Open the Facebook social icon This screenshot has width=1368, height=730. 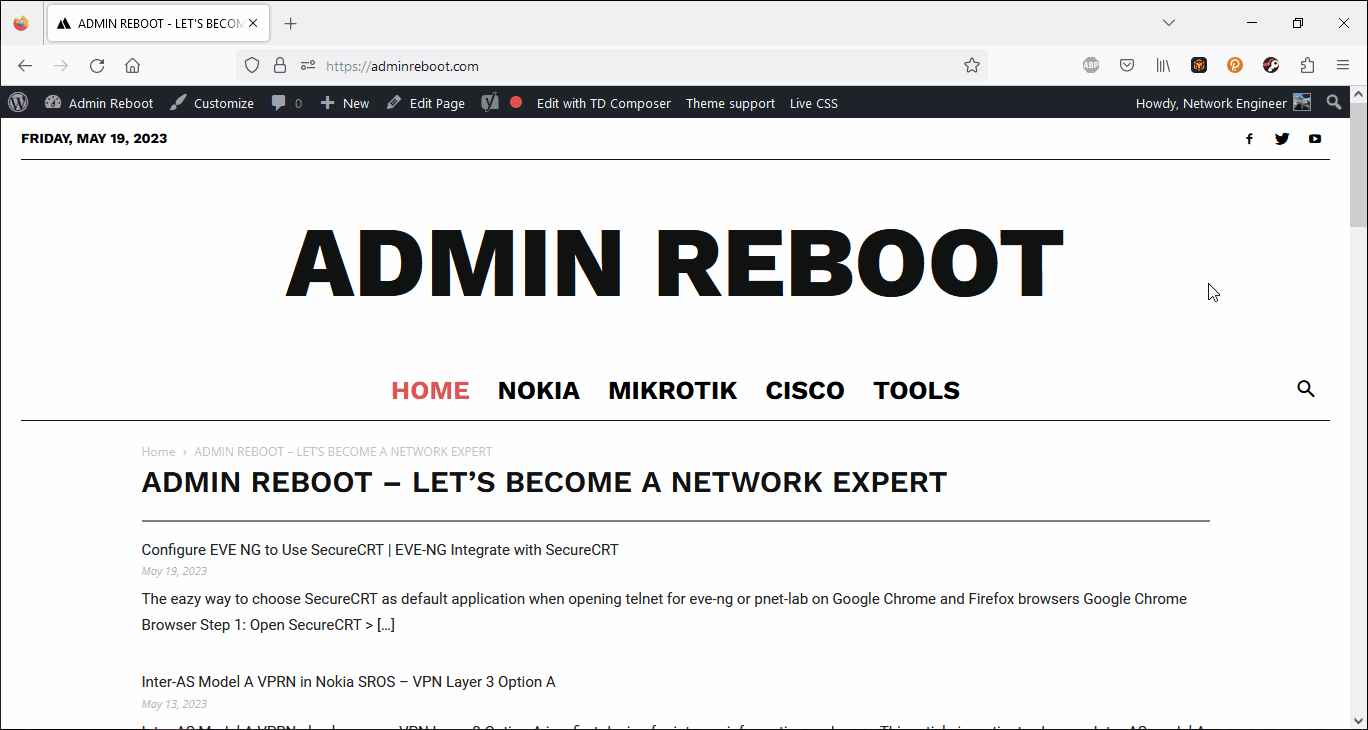tap(1249, 139)
